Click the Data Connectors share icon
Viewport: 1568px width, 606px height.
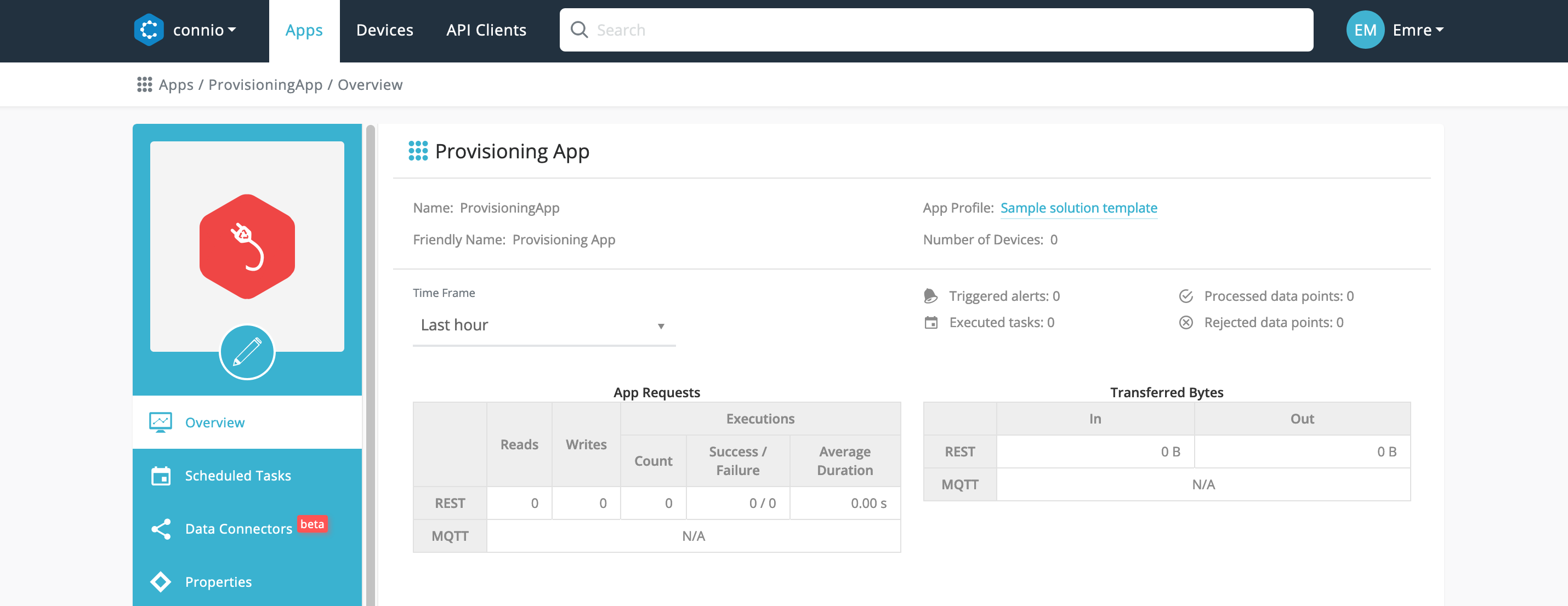[161, 529]
